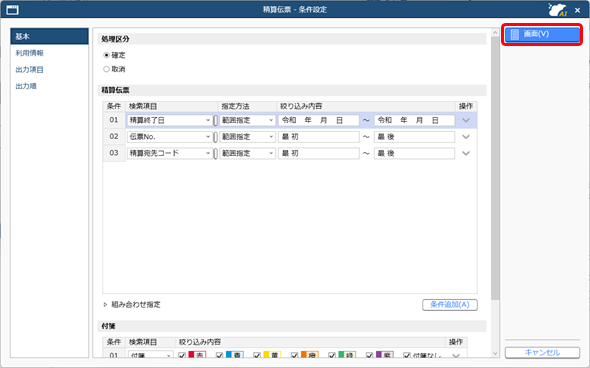Click the link bracket icon on row 02
This screenshot has width=590, height=368.
216,137
